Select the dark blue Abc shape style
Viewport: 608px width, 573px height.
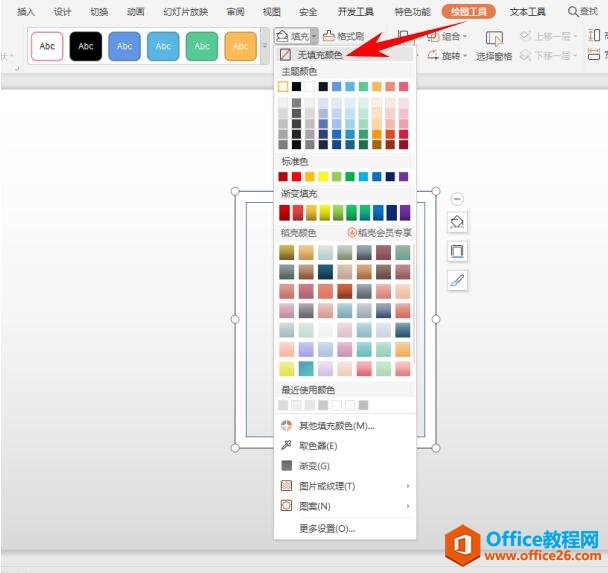point(124,46)
